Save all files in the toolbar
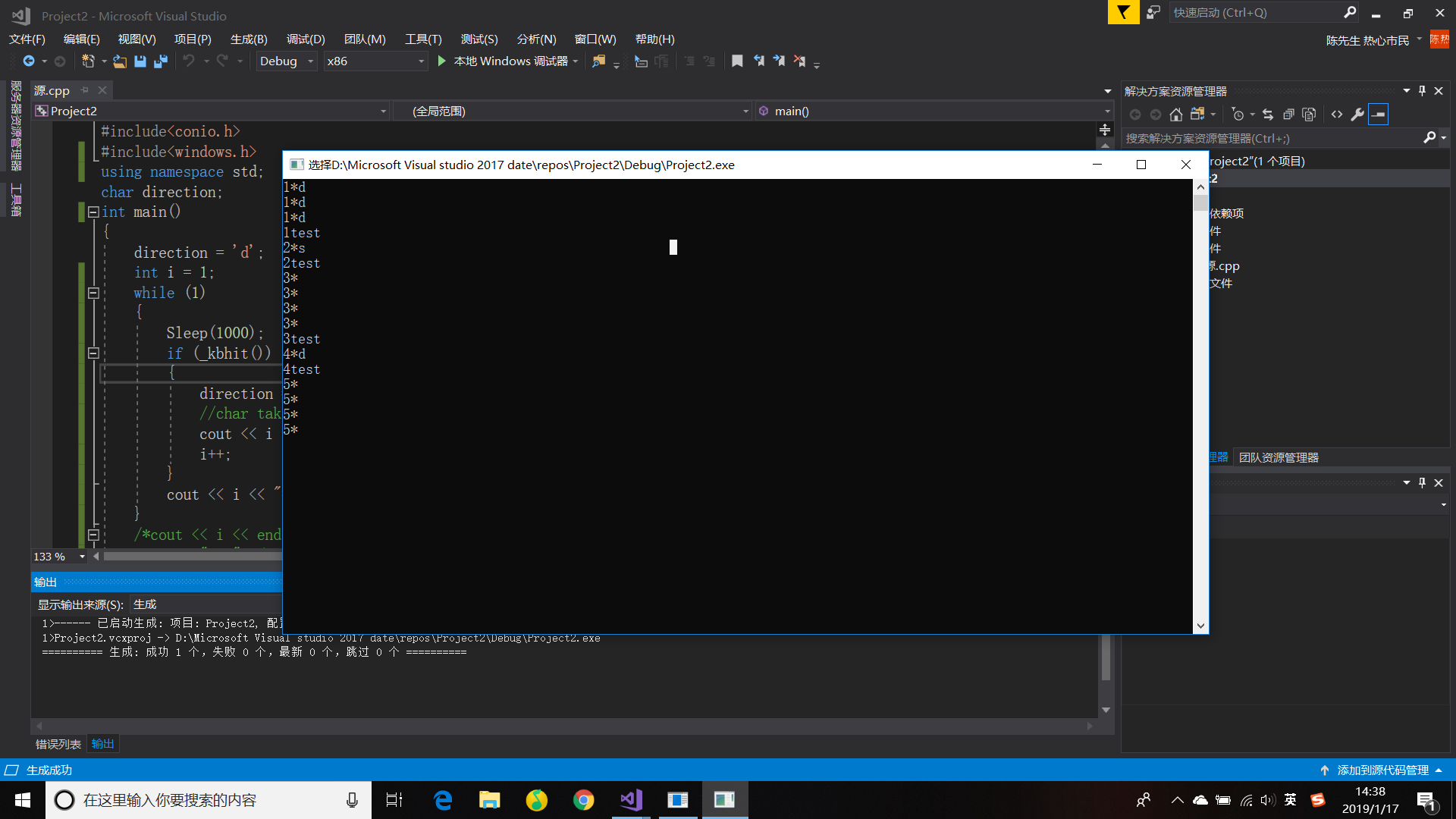 [x=160, y=61]
